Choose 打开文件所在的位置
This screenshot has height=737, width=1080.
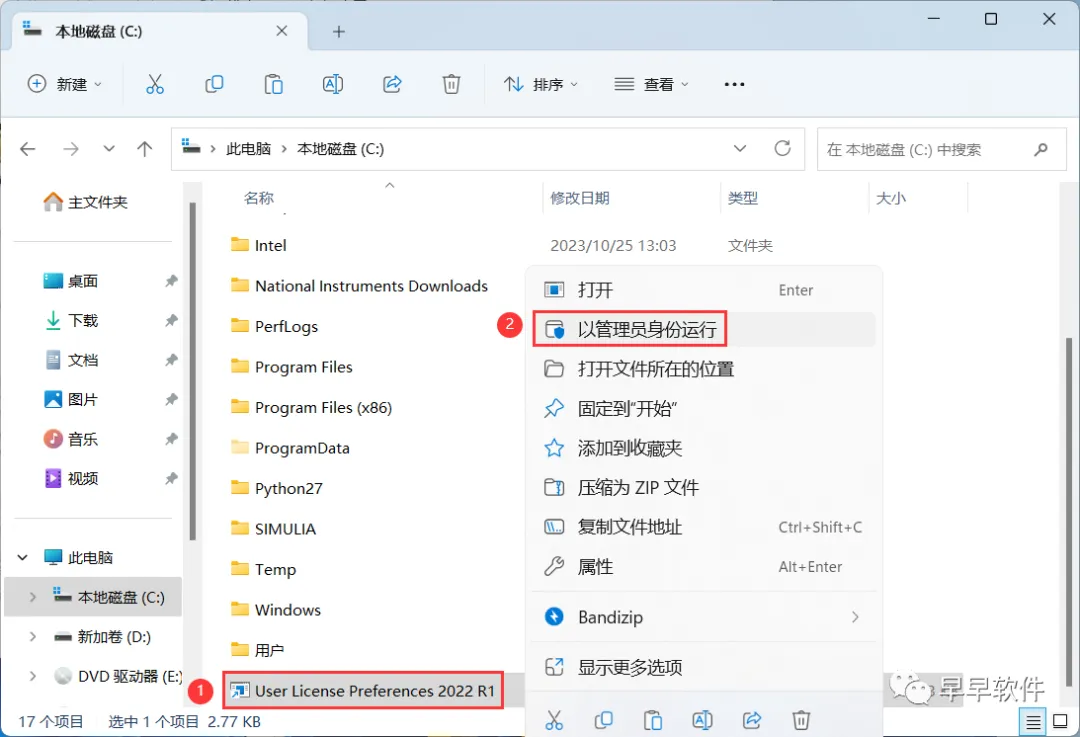(x=704, y=369)
